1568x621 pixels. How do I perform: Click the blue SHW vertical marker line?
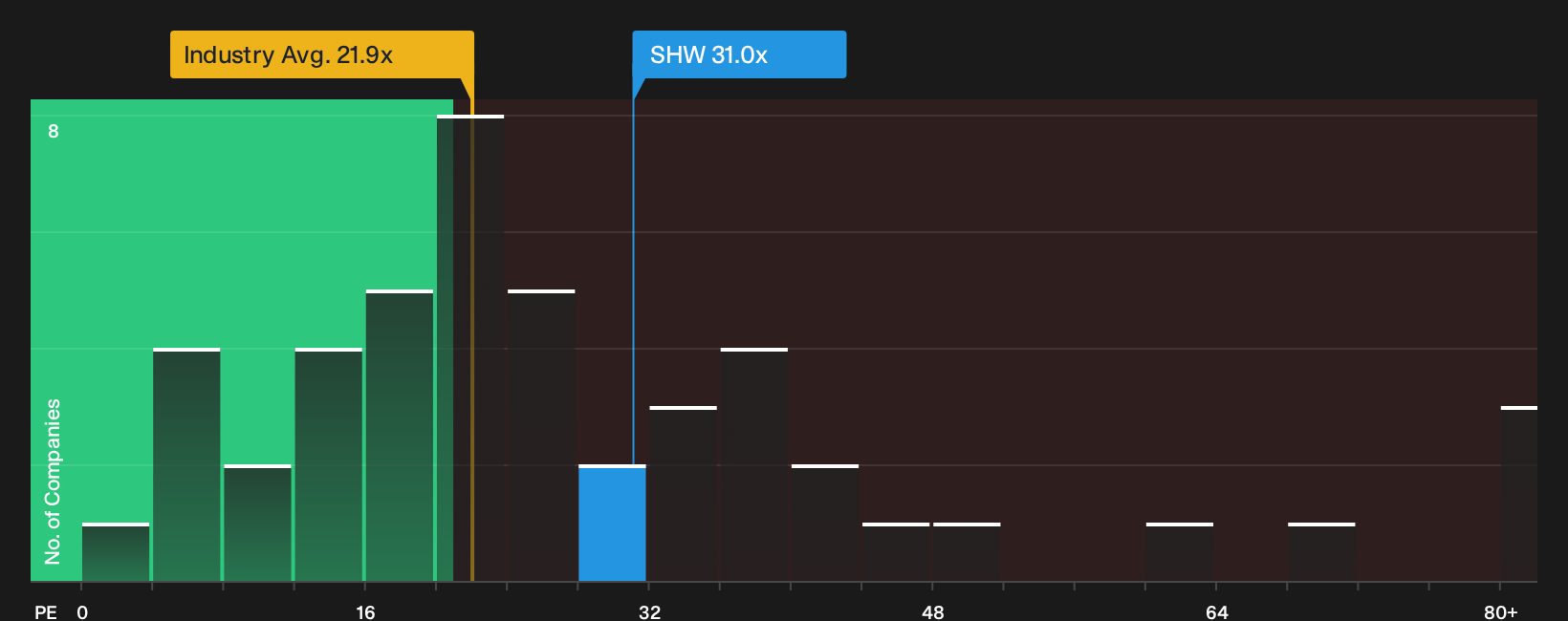(x=633, y=282)
